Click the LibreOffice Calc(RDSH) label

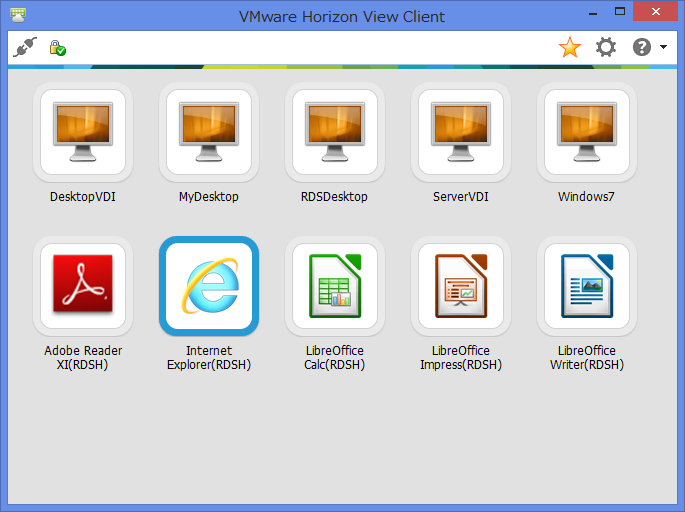click(335, 357)
